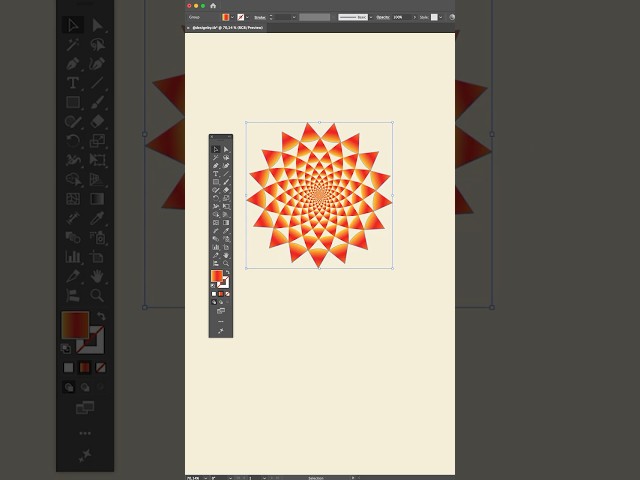Enable Color mode button in small floating toolbar
640x480 pixels.
click(214, 294)
